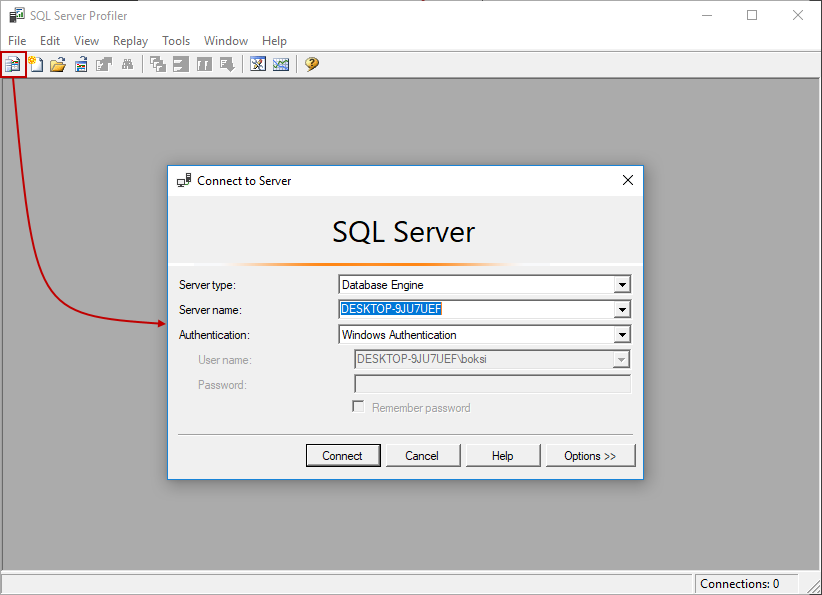Click the Authentication: label
The width and height of the screenshot is (822, 595).
click(x=214, y=334)
